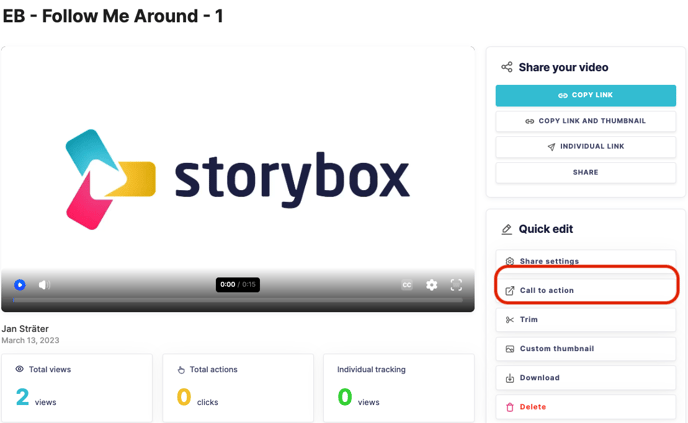Open Call to action option

586,290
